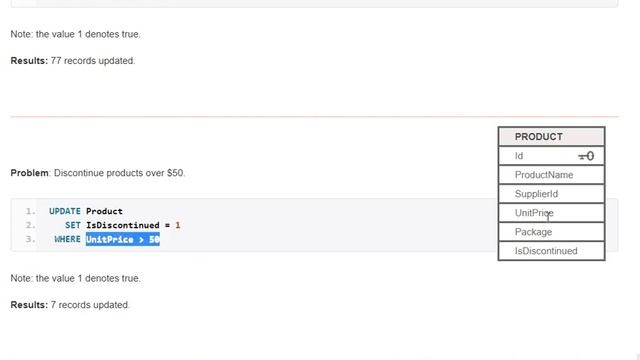Screen dimensions: 640x360
Task: Click the Results: 7 records updated text
Action: point(70,305)
